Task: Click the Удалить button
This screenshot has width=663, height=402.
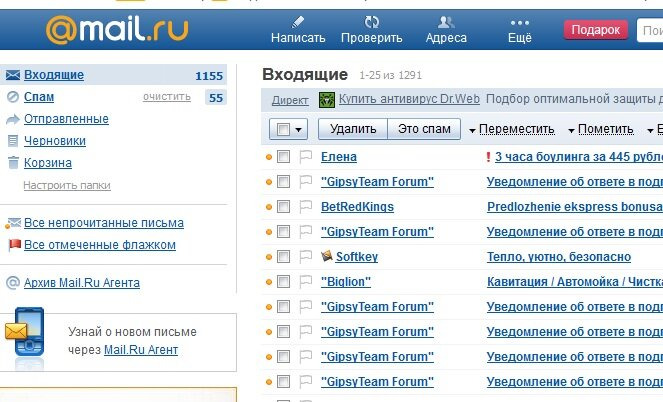Action: (x=353, y=129)
